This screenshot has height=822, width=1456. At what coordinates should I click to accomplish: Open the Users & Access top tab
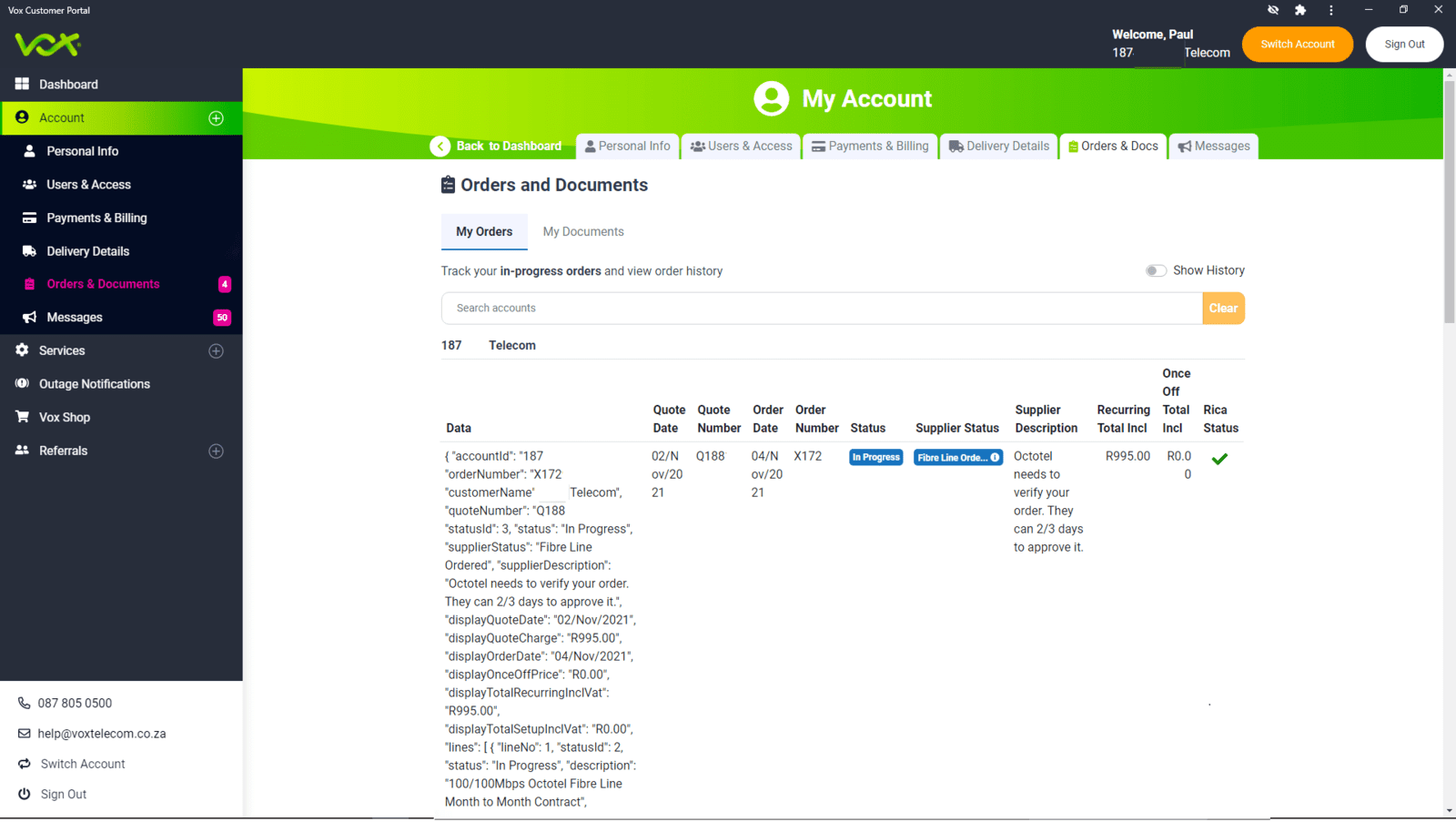[740, 146]
